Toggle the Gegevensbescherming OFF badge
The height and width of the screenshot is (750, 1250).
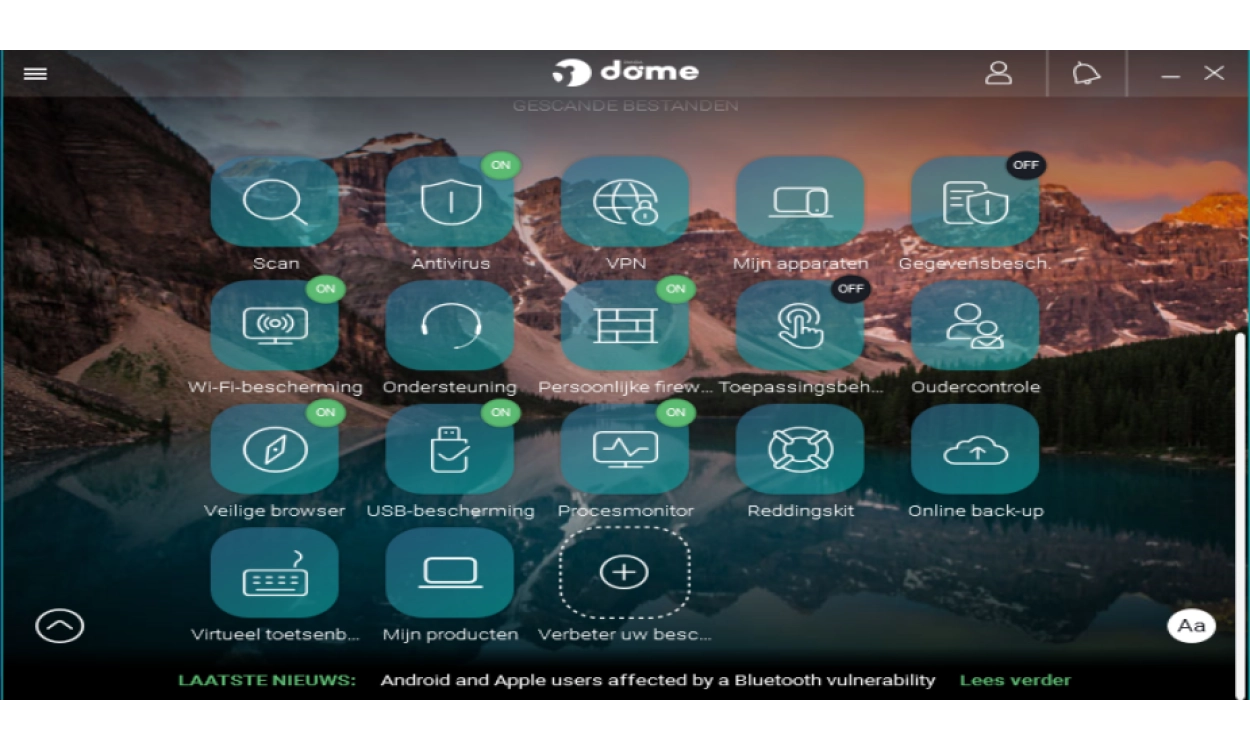[1026, 165]
